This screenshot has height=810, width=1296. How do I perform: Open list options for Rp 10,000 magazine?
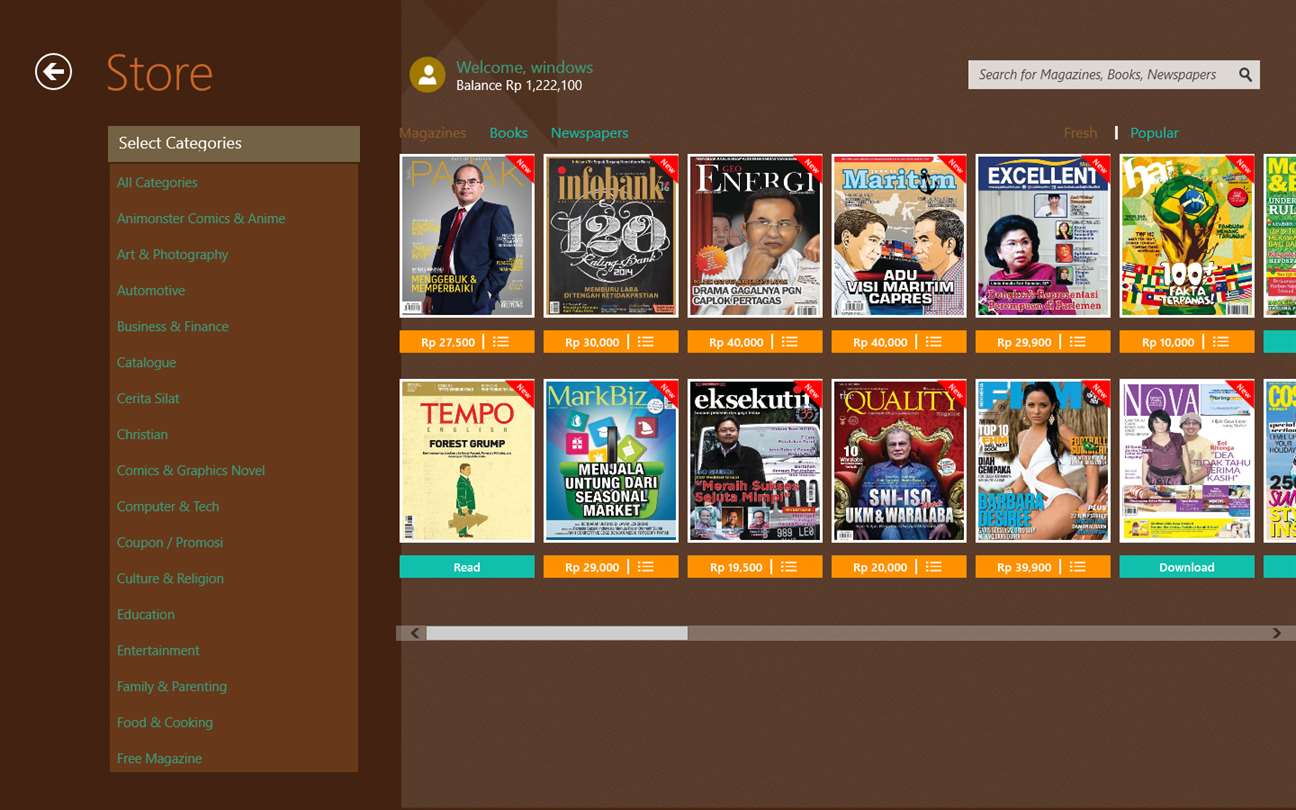click(x=1221, y=342)
